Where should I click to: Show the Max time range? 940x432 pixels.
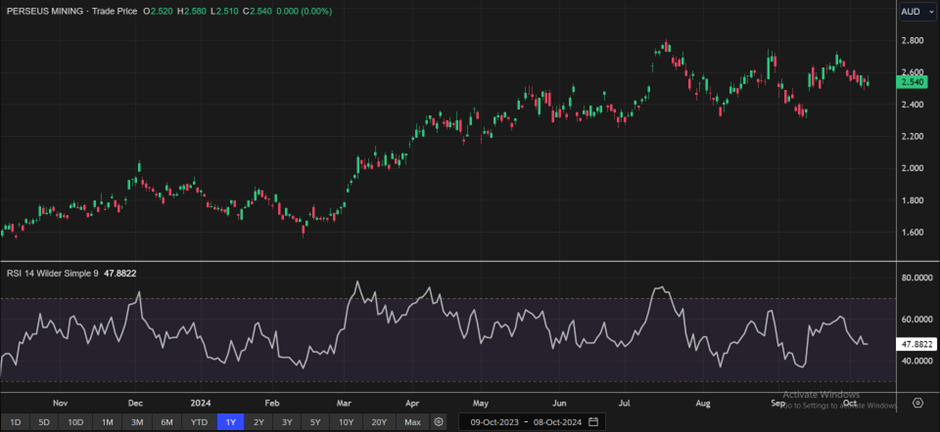coord(412,422)
